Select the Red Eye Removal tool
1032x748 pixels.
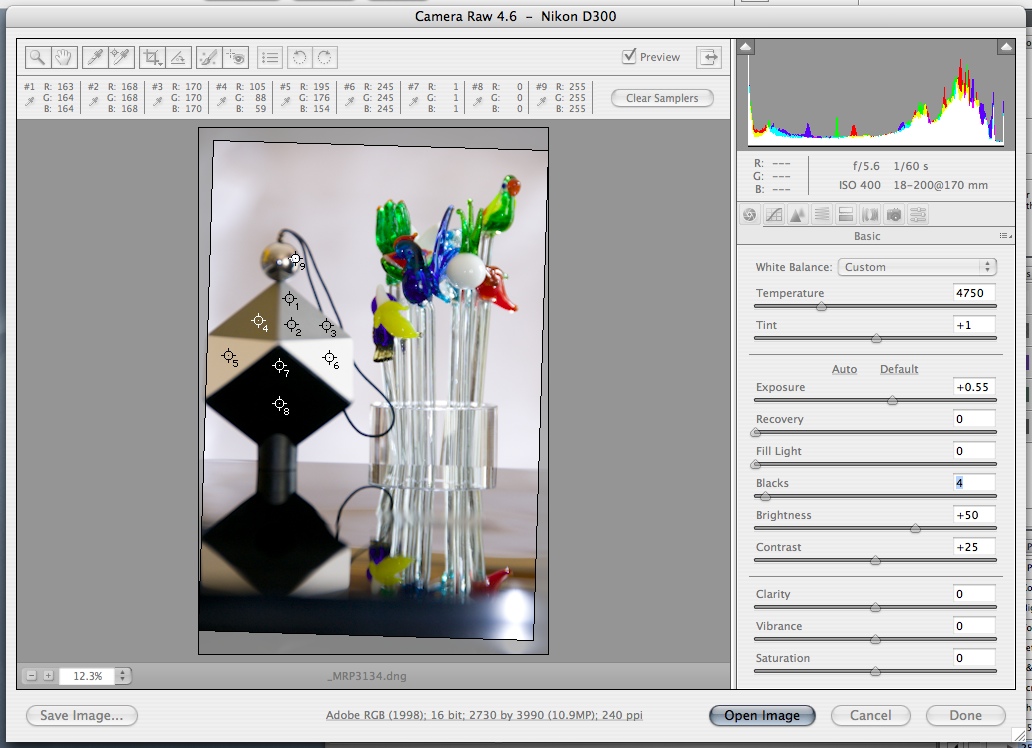(235, 57)
